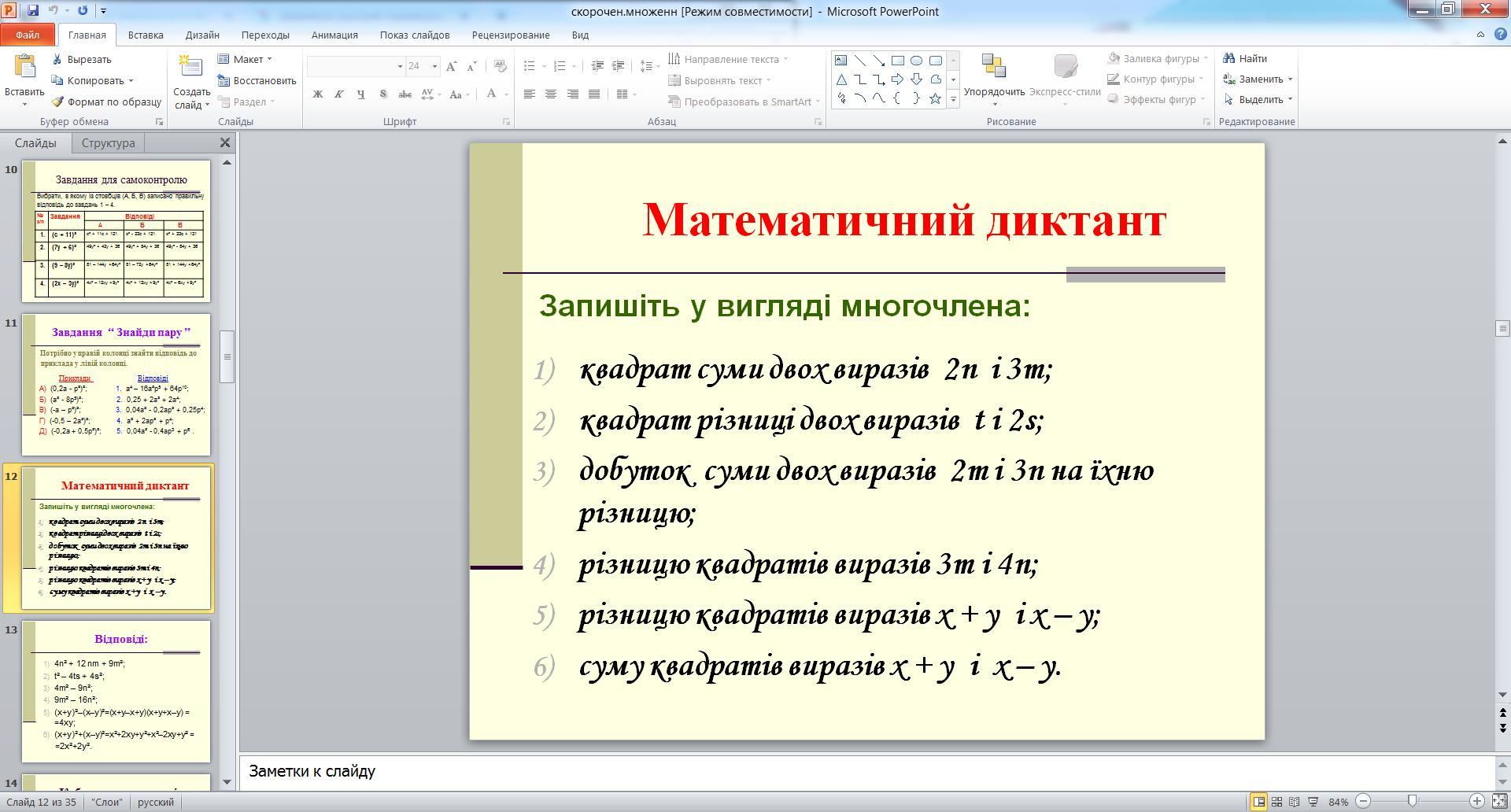
Task: Click Экспресс-стили quick styles button
Action: tap(1065, 80)
